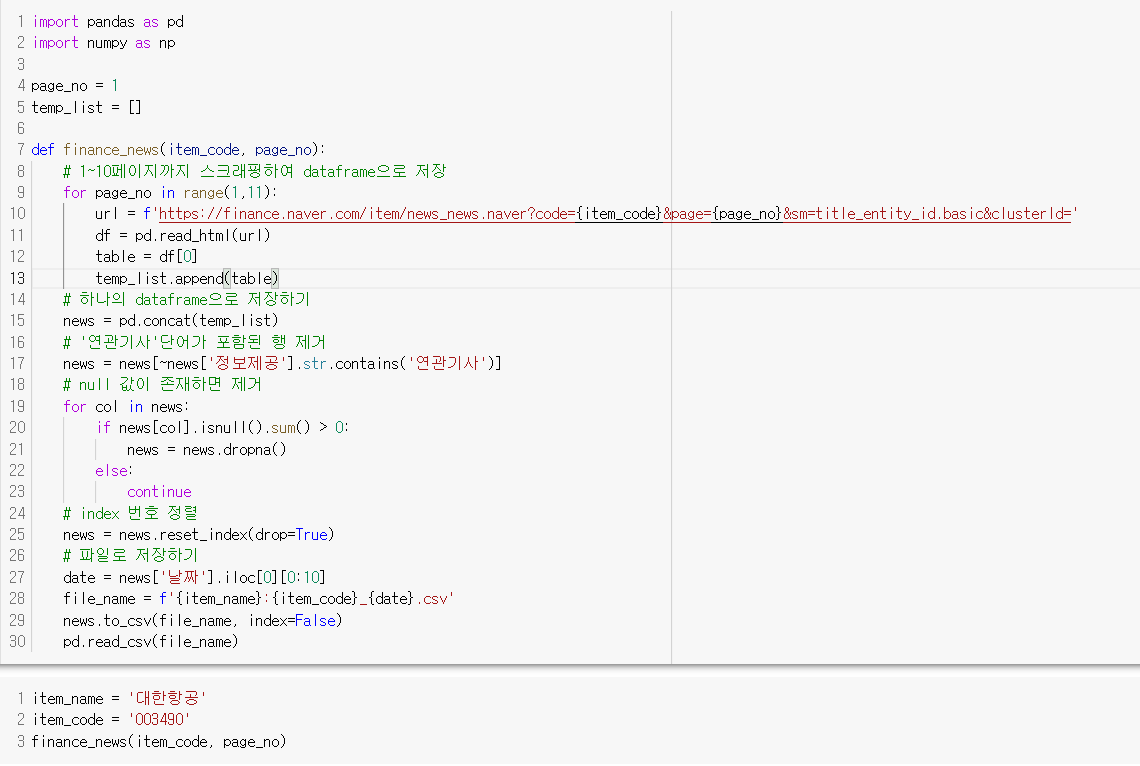Image resolution: width=1140 pixels, height=766 pixels.
Task: Click 'news.to_csv(file_name, index=False)' line
Action: click(202, 621)
